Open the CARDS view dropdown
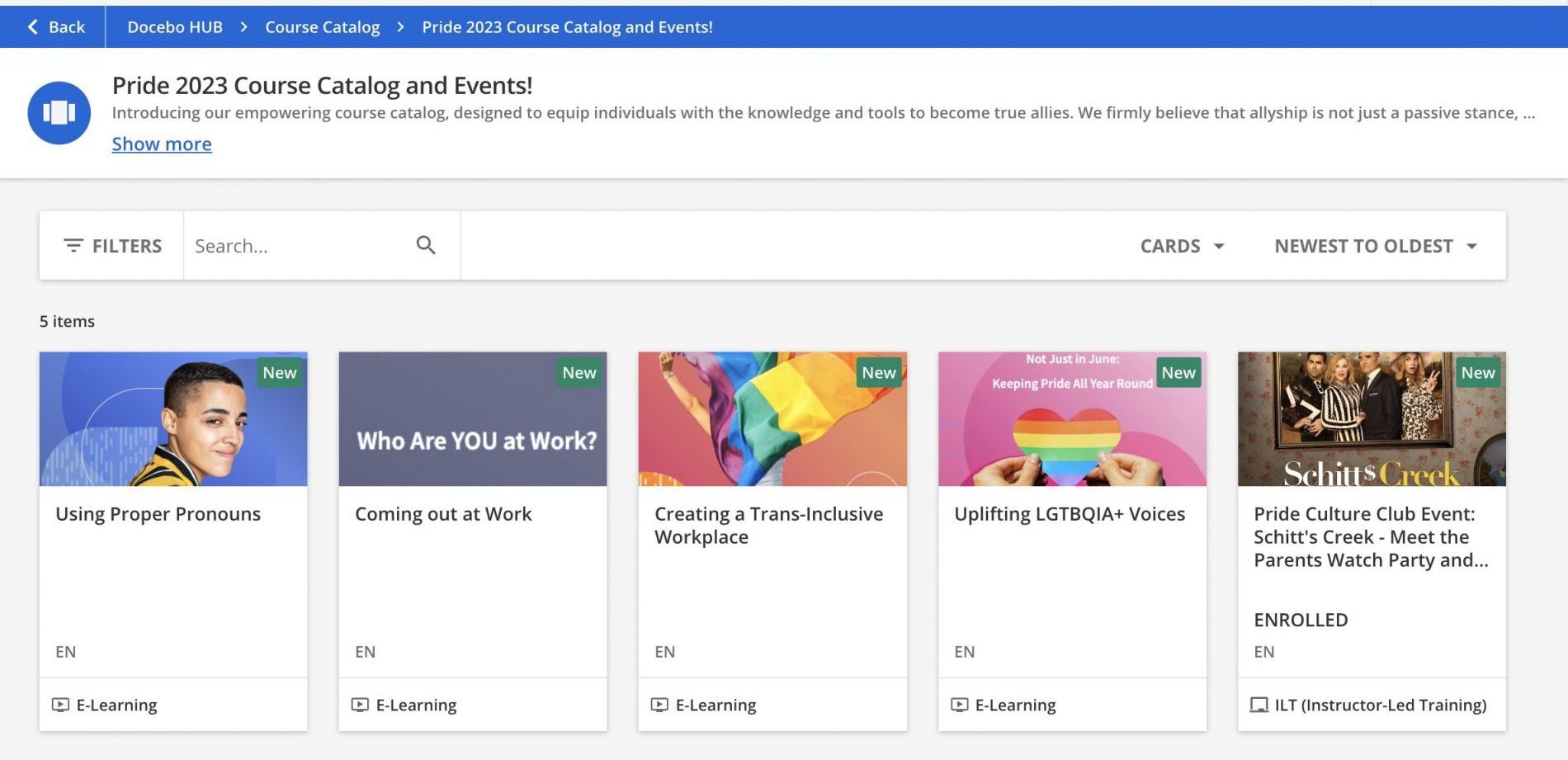This screenshot has height=760, width=1568. point(1183,246)
